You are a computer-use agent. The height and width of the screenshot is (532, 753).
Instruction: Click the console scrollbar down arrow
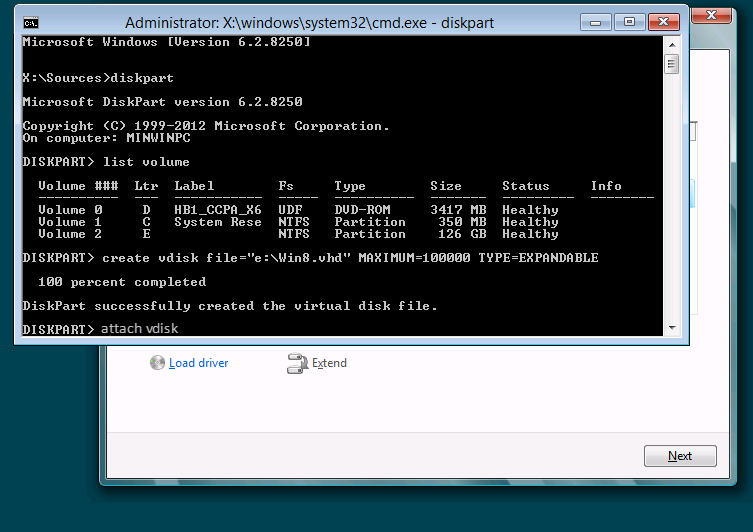[672, 329]
